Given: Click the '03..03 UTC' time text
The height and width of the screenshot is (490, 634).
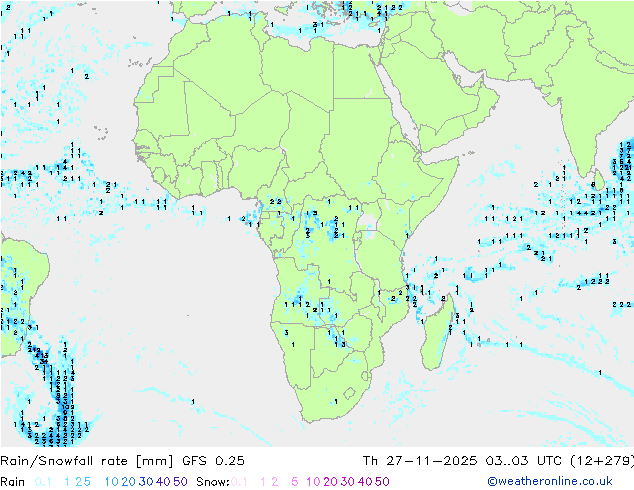Looking at the screenshot, I should pyautogui.click(x=524, y=461).
